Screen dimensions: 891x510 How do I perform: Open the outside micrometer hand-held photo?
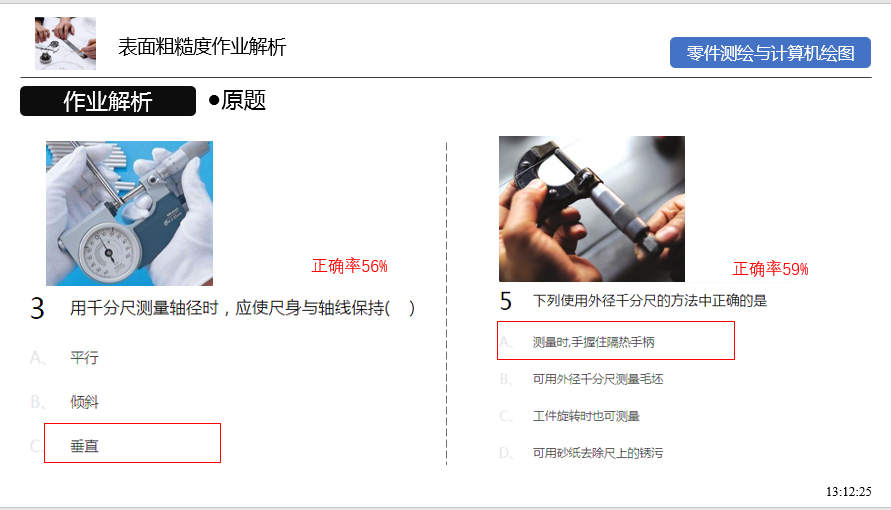pyautogui.click(x=592, y=209)
